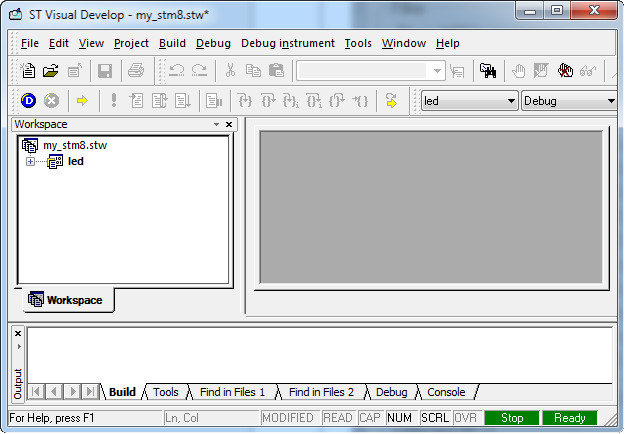The height and width of the screenshot is (434, 625).
Task: Open the Debug configuration dropdown
Action: [611, 101]
